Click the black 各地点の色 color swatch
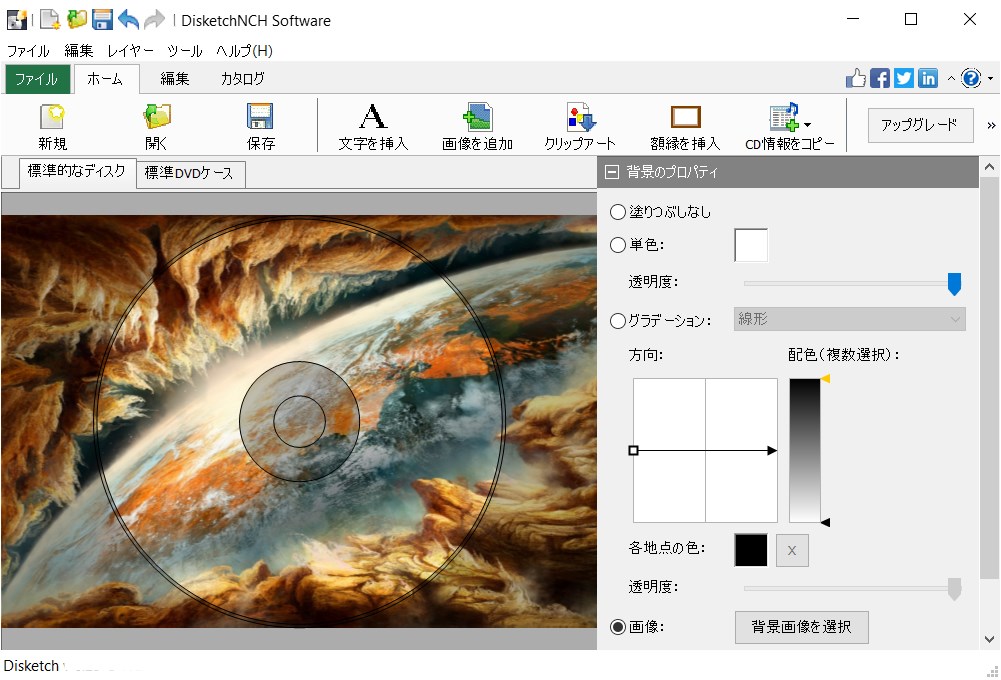Viewport: 1001px width, 680px height. click(x=751, y=550)
